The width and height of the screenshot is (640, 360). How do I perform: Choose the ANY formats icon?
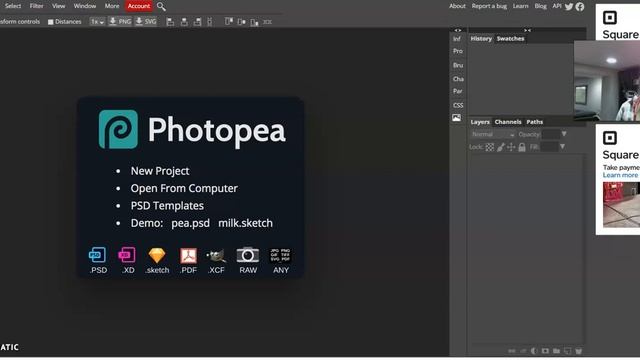click(280, 255)
